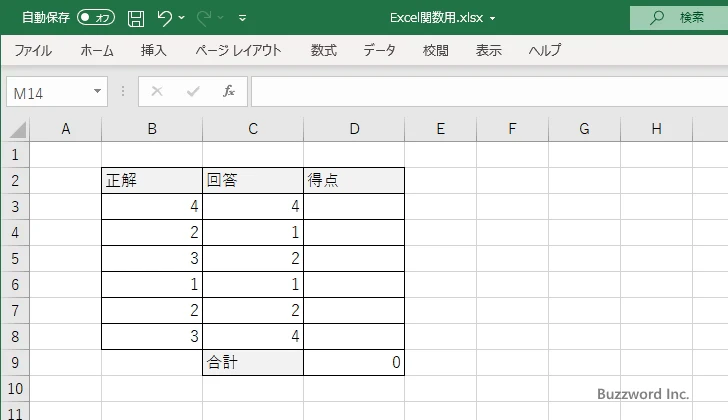Select cell C8 with value 4
The image size is (728, 420).
point(253,336)
